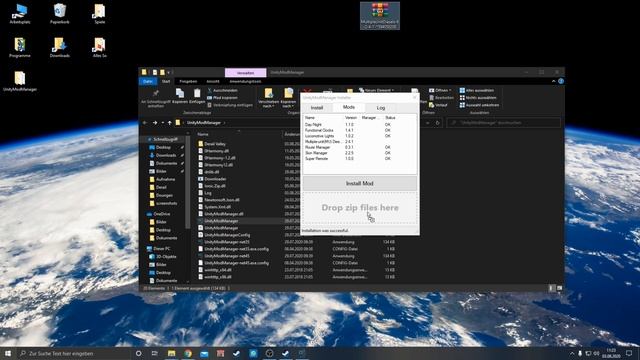Click the Verwalten contextual tab
The image size is (640, 360).
(245, 73)
